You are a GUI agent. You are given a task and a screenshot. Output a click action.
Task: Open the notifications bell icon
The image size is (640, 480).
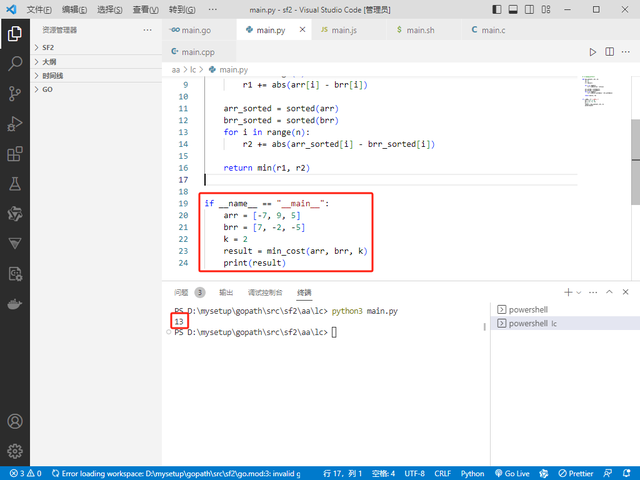click(x=627, y=473)
